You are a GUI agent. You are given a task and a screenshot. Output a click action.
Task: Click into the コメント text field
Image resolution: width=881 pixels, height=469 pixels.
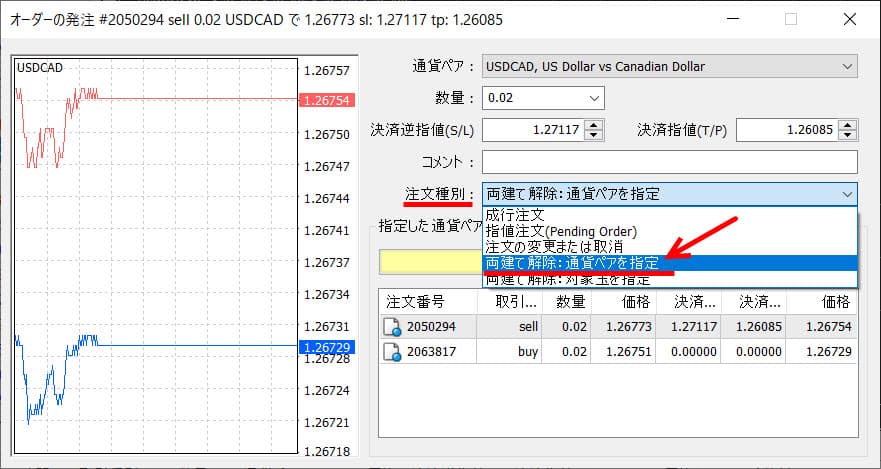tap(669, 162)
